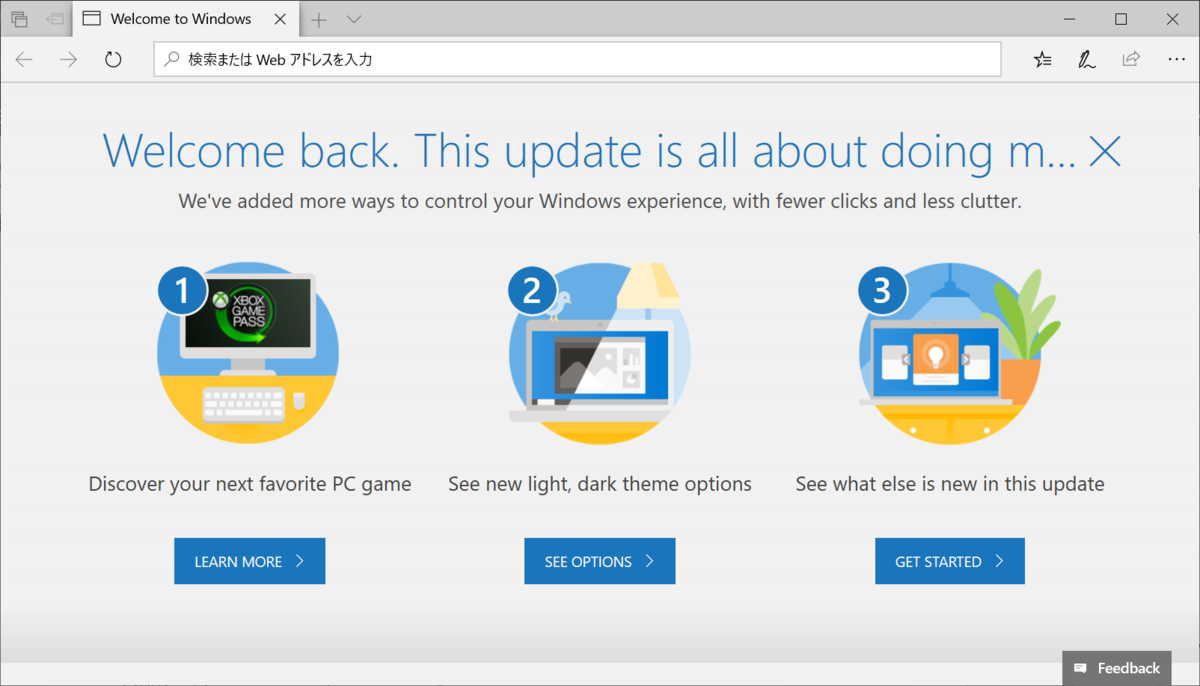The image size is (1200, 686).
Task: Select the Add notes pen icon
Action: (1086, 60)
